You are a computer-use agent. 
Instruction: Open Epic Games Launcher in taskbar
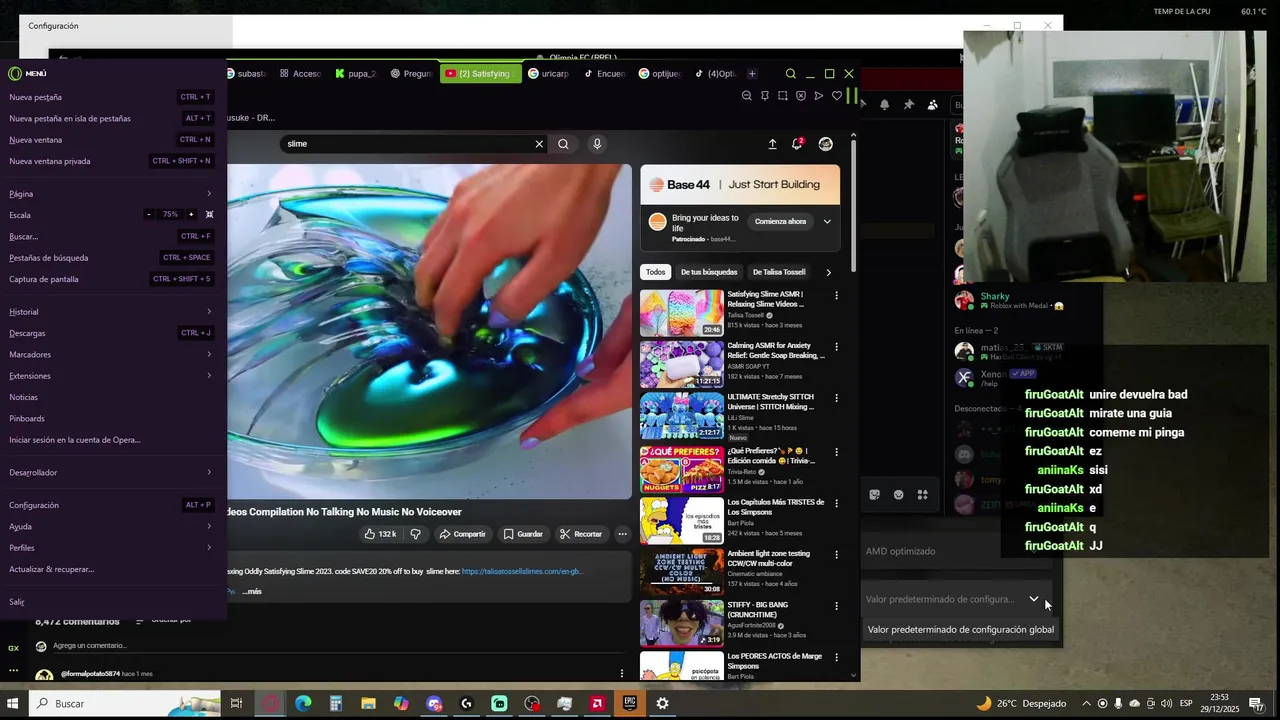pos(630,704)
